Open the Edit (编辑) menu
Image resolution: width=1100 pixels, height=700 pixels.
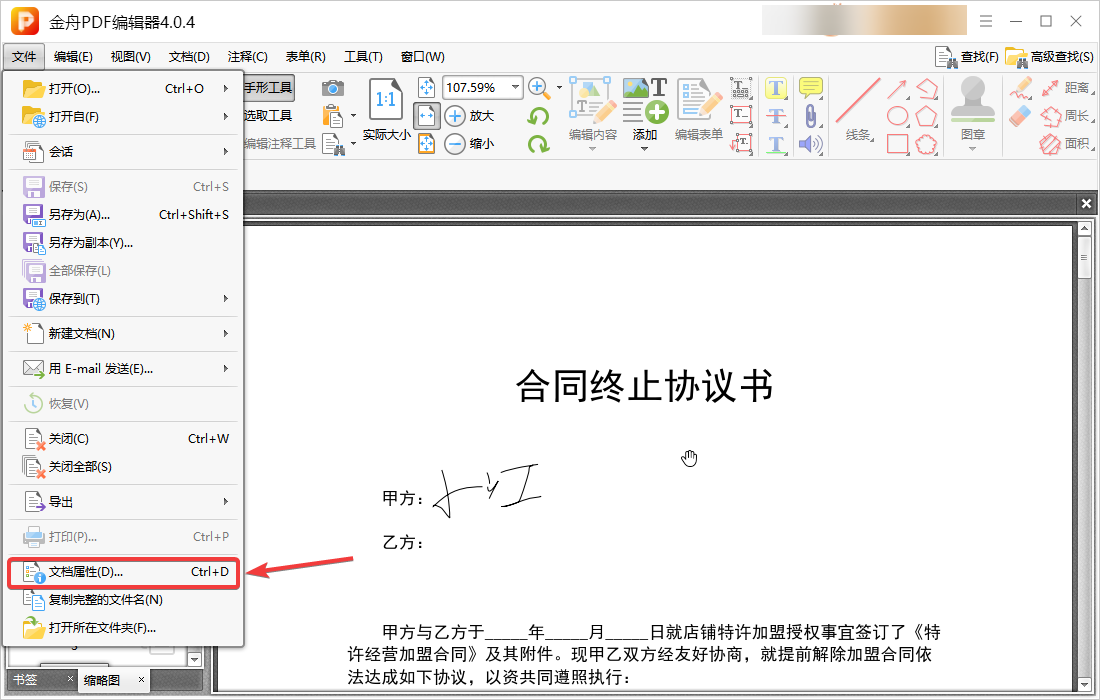(73, 57)
